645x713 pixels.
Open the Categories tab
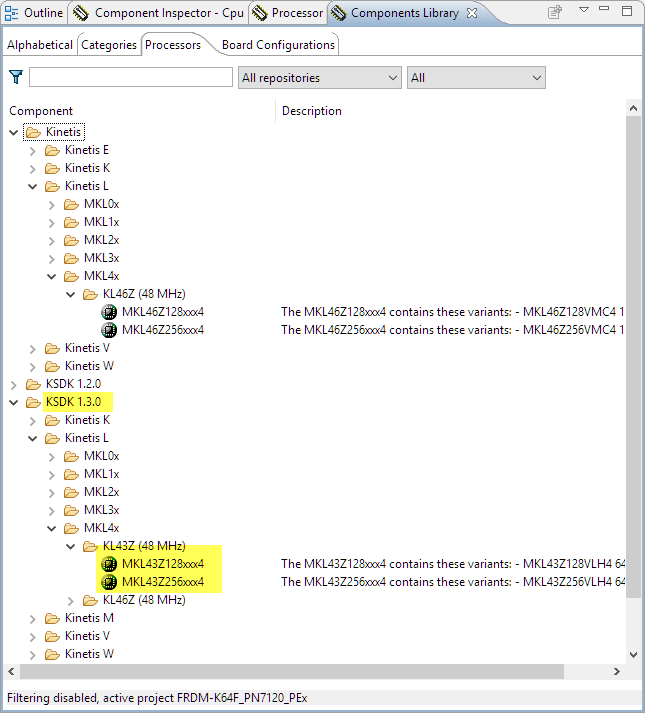[109, 45]
